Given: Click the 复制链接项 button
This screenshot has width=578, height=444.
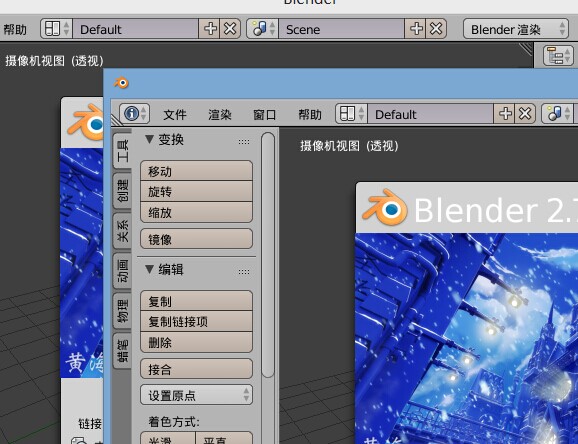Looking at the screenshot, I should coord(196,321).
